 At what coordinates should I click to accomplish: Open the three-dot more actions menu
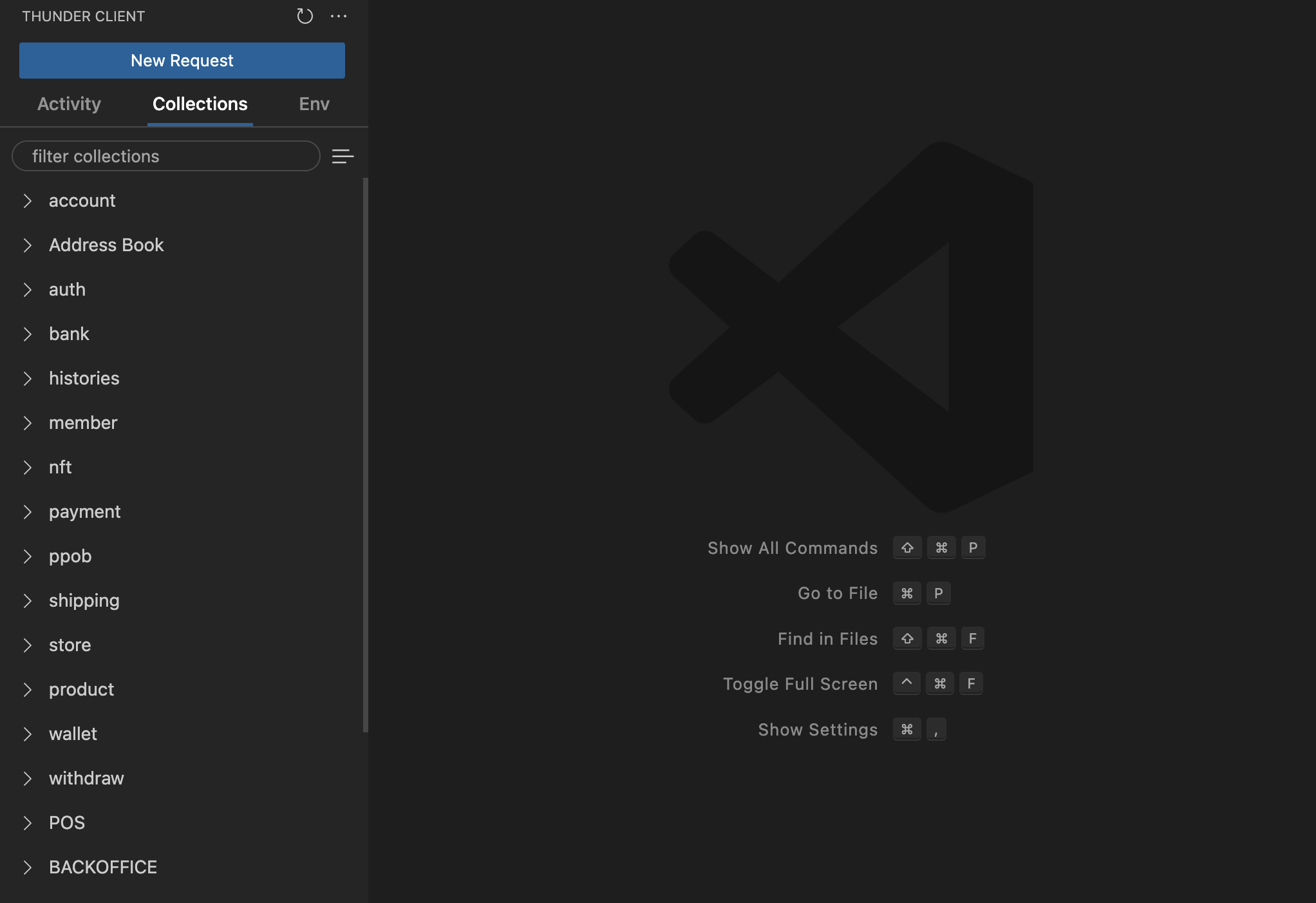339,16
